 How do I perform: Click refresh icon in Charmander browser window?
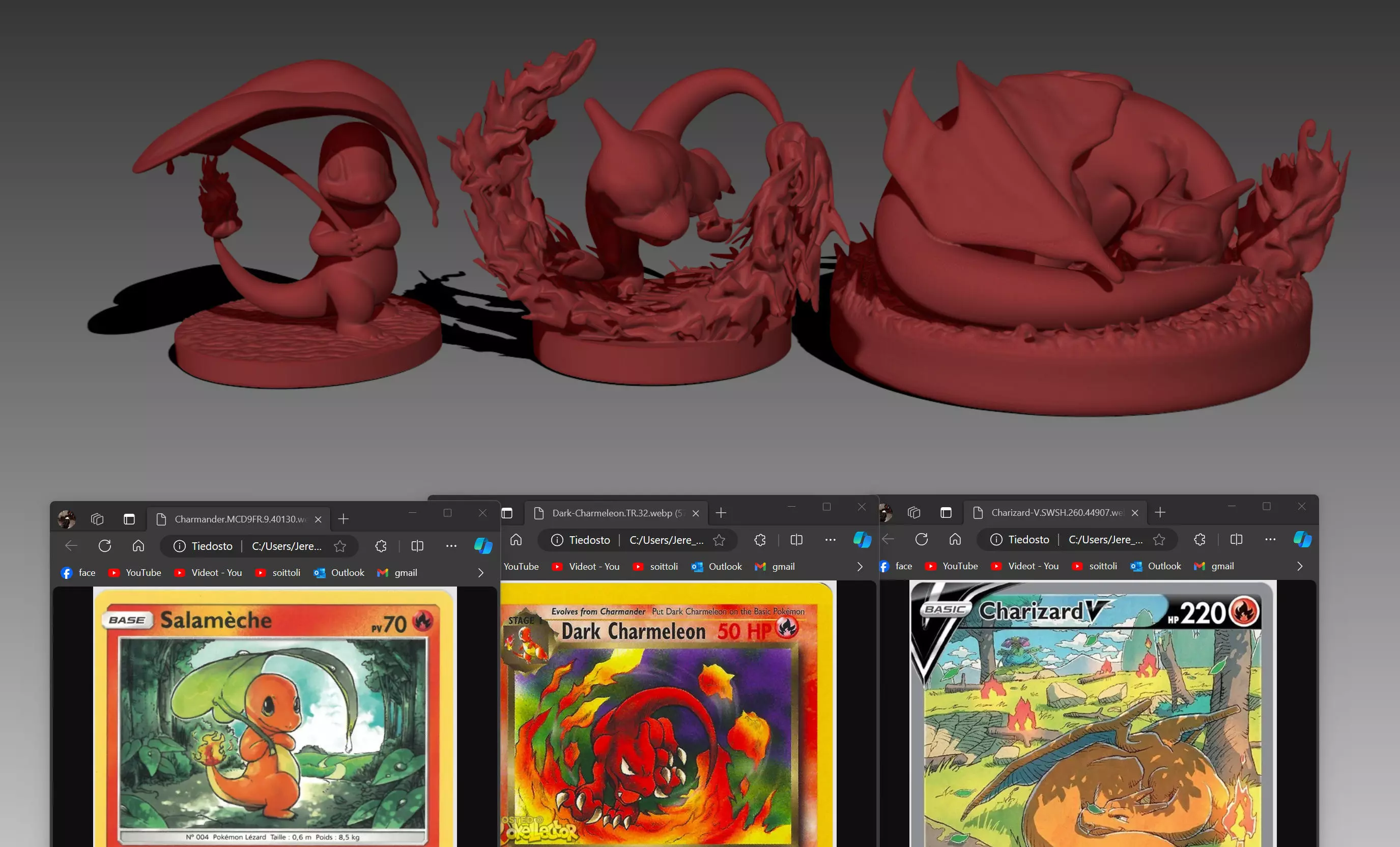[104, 546]
